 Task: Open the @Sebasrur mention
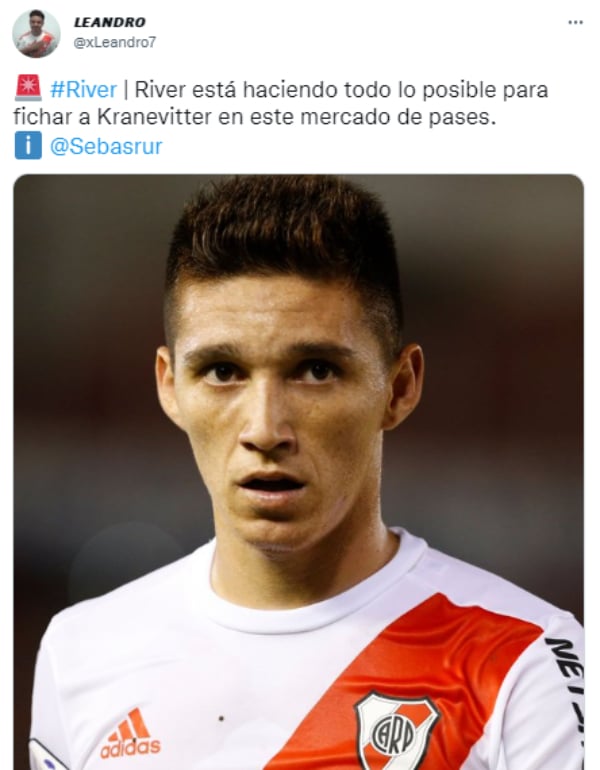106,146
